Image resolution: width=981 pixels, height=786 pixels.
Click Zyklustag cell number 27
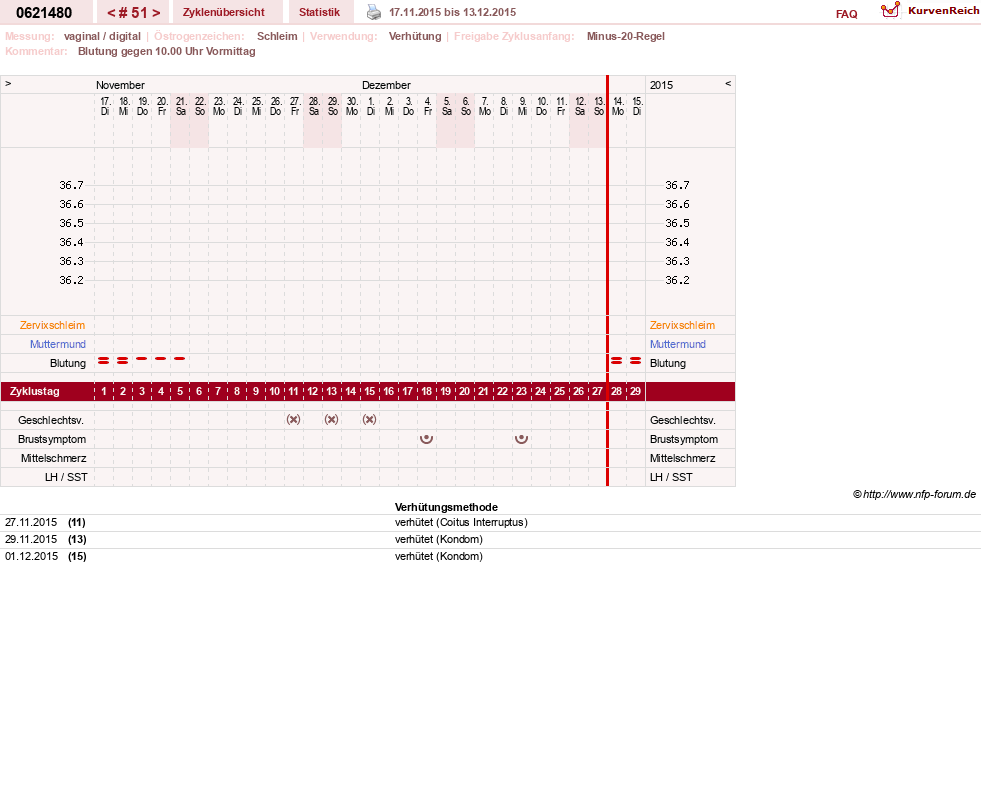click(x=597, y=392)
